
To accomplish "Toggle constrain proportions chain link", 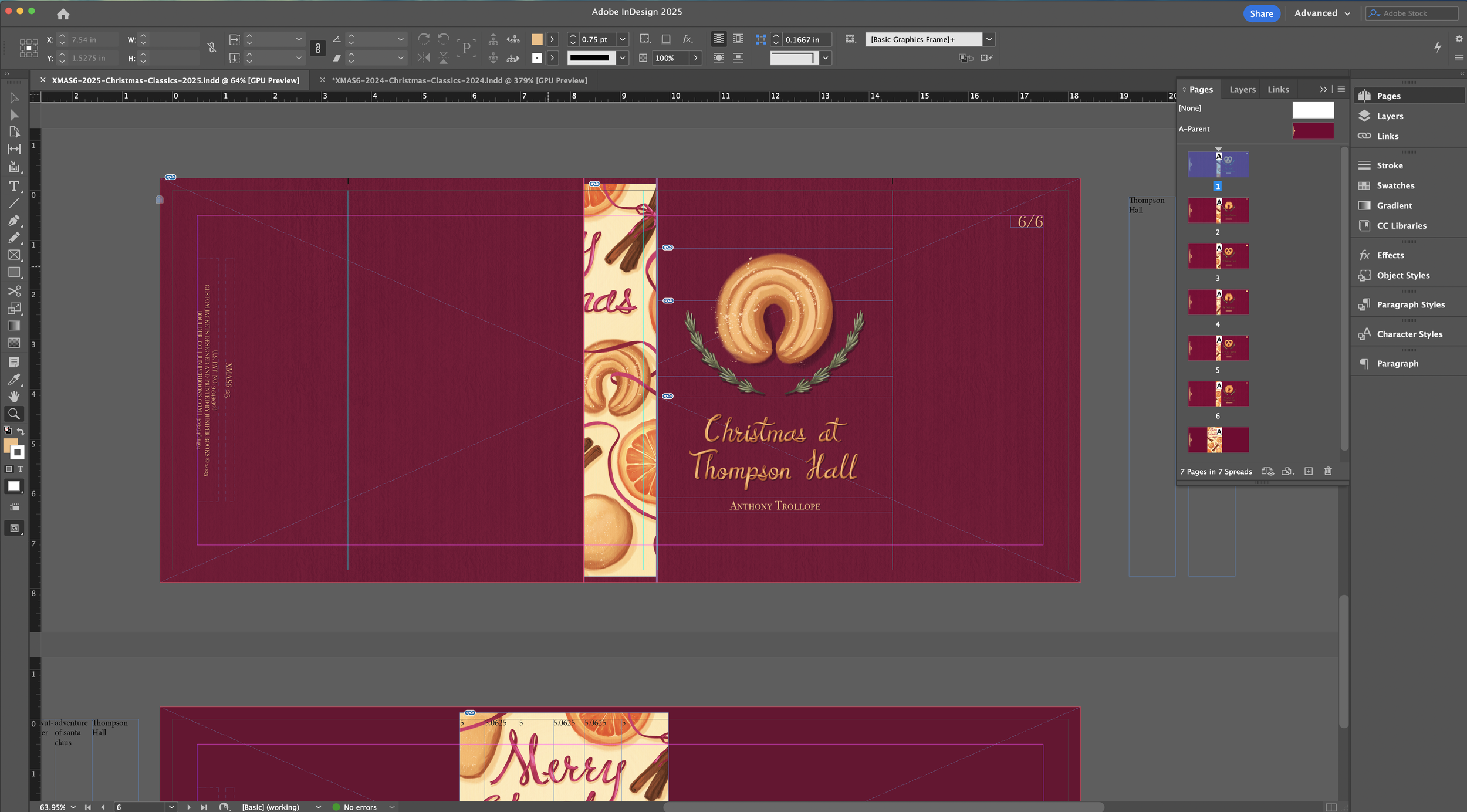I will coord(211,48).
